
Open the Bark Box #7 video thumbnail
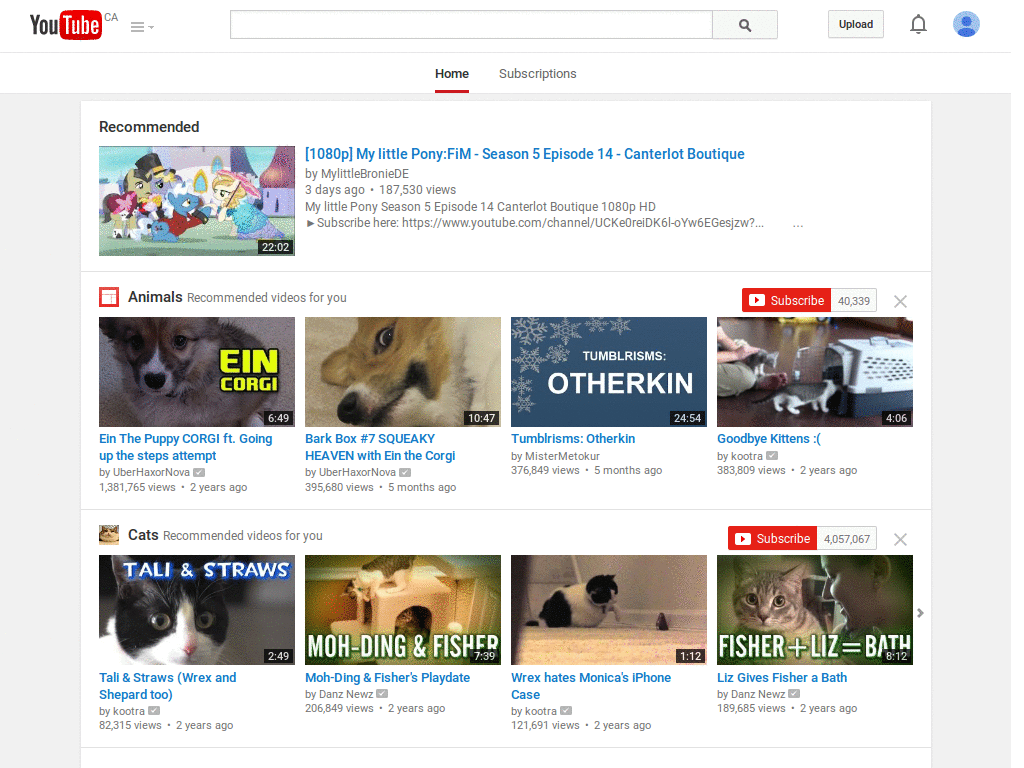[402, 372]
